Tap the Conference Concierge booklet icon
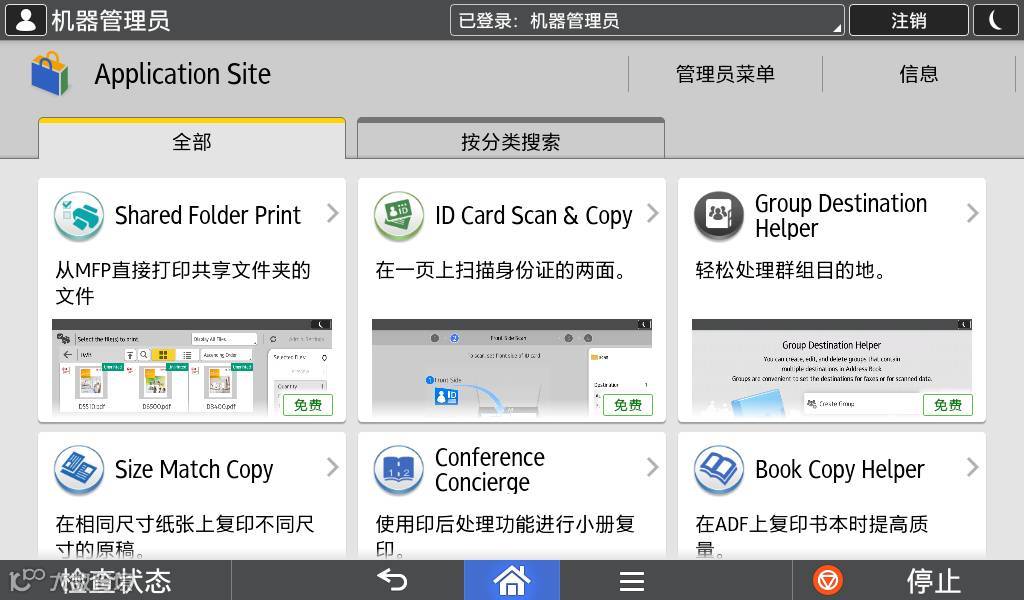This screenshot has height=600, width=1024. click(x=398, y=470)
